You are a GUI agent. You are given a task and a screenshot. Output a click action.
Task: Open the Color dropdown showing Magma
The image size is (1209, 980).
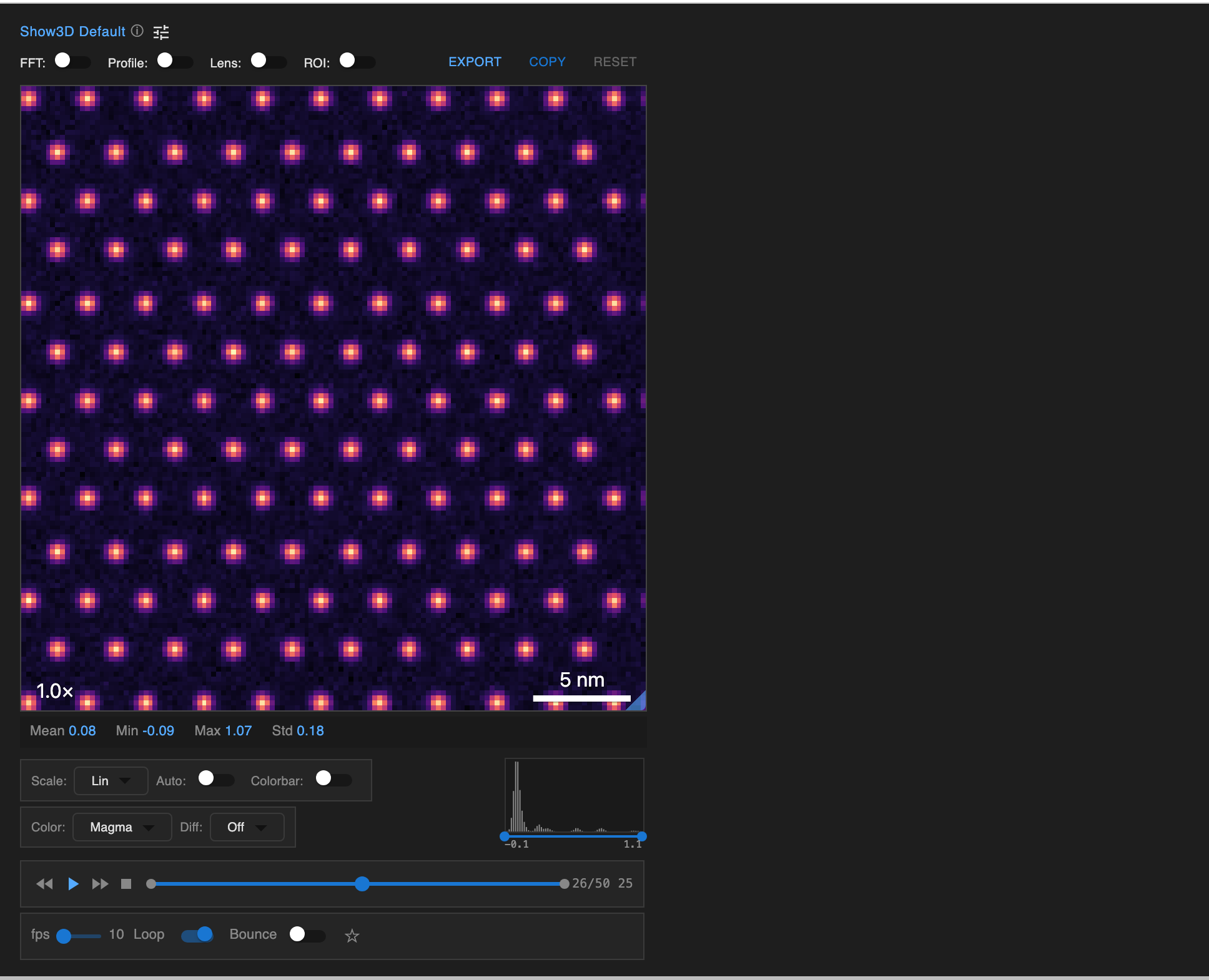click(122, 826)
